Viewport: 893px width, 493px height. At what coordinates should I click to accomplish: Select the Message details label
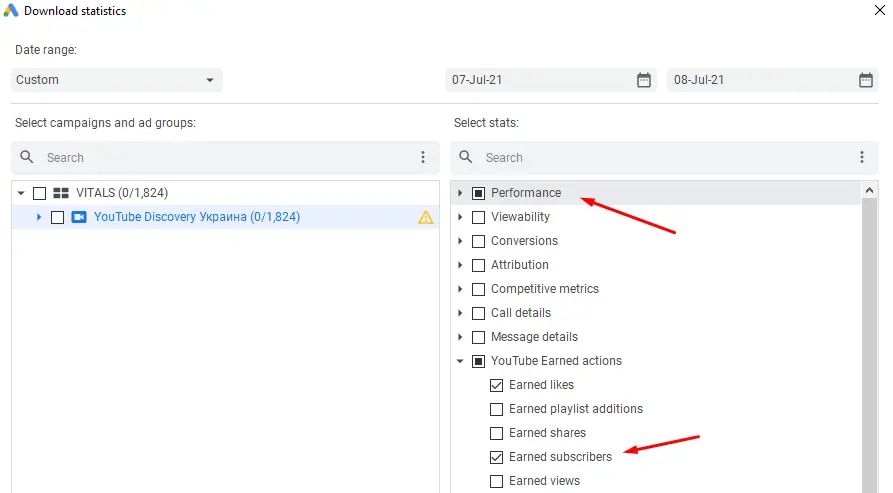pos(534,337)
